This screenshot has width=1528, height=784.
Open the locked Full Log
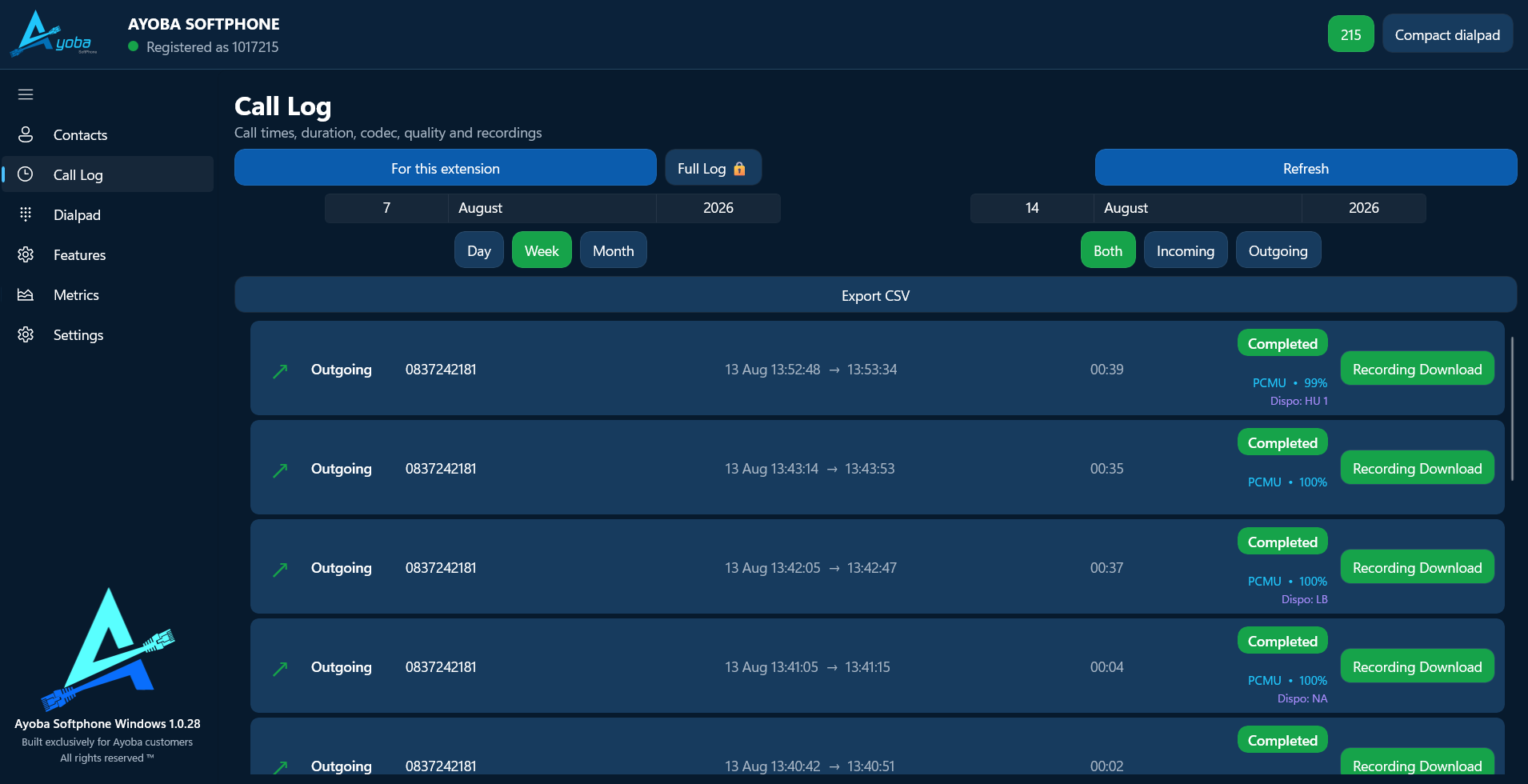point(713,168)
